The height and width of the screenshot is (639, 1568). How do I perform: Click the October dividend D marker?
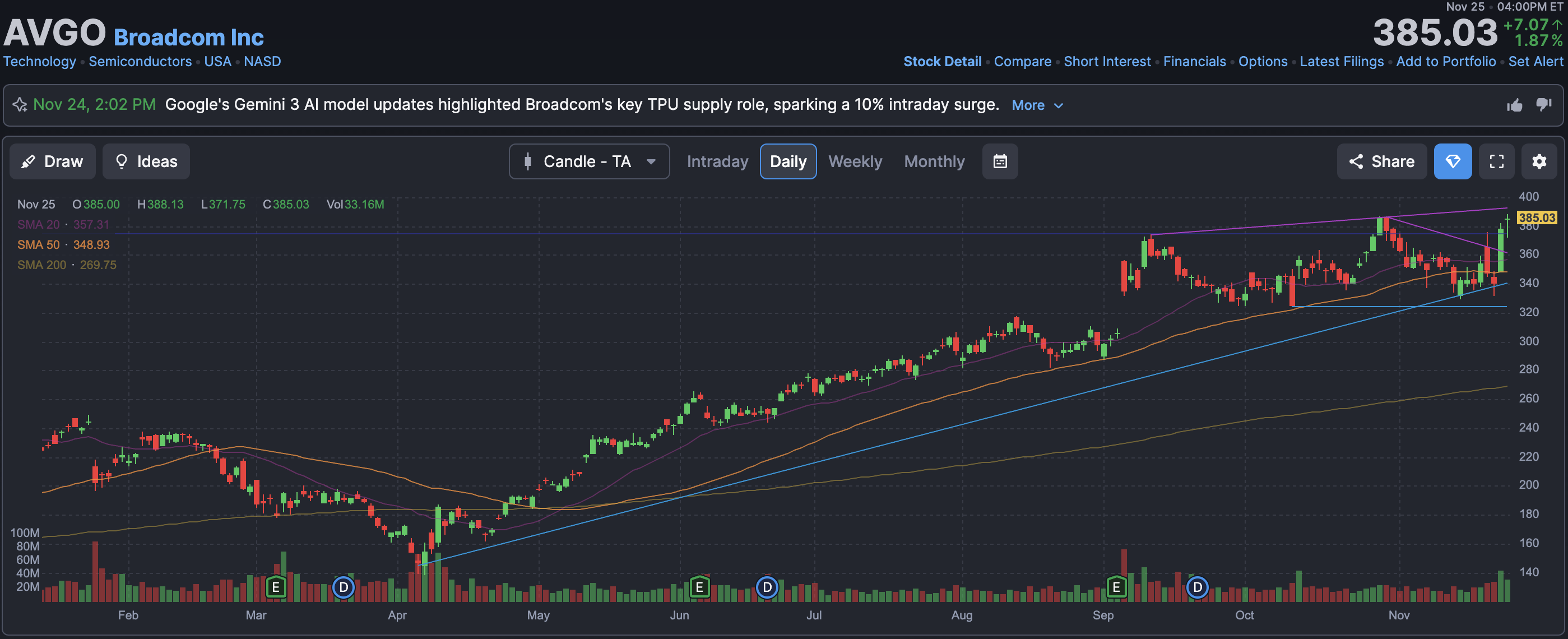[1196, 587]
